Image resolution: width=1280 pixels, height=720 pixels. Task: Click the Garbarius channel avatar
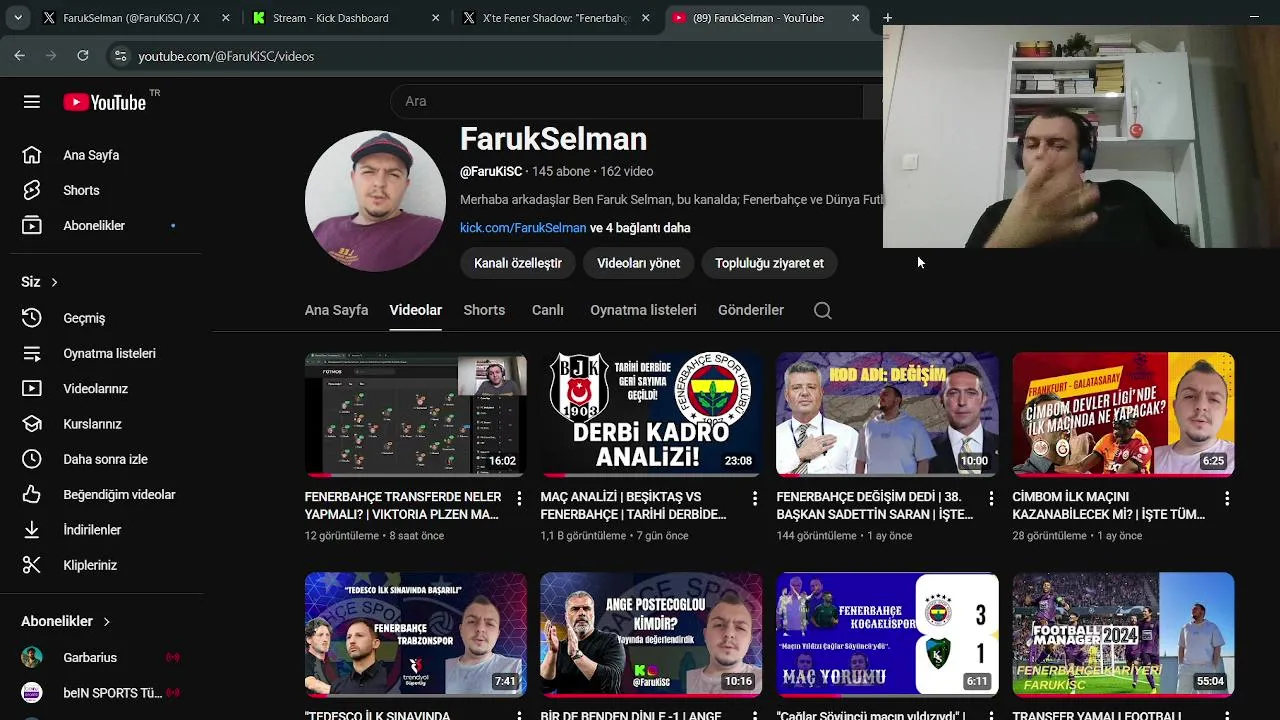tap(32, 657)
